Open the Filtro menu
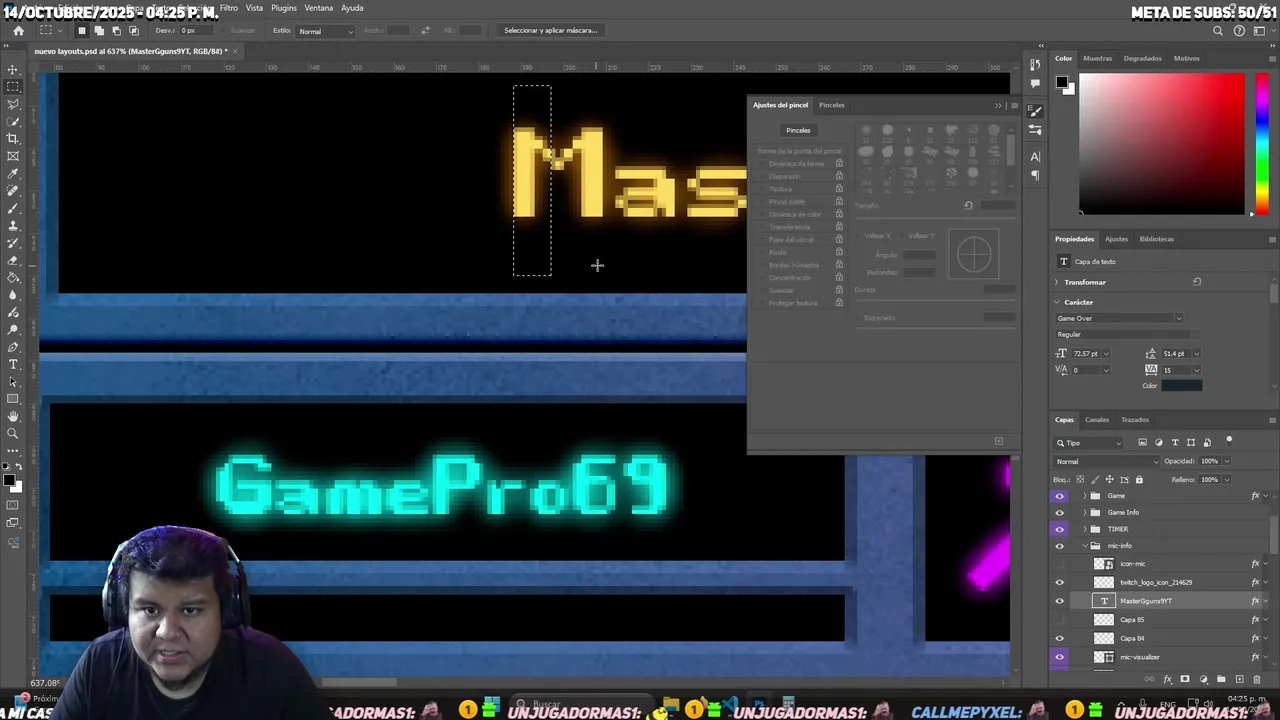The width and height of the screenshot is (1280, 720). click(x=229, y=8)
